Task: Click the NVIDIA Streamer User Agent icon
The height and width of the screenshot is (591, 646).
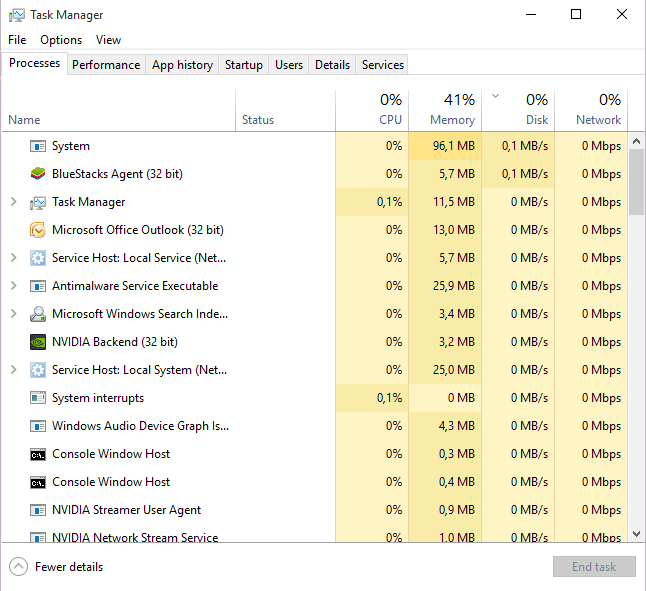Action: (x=38, y=510)
